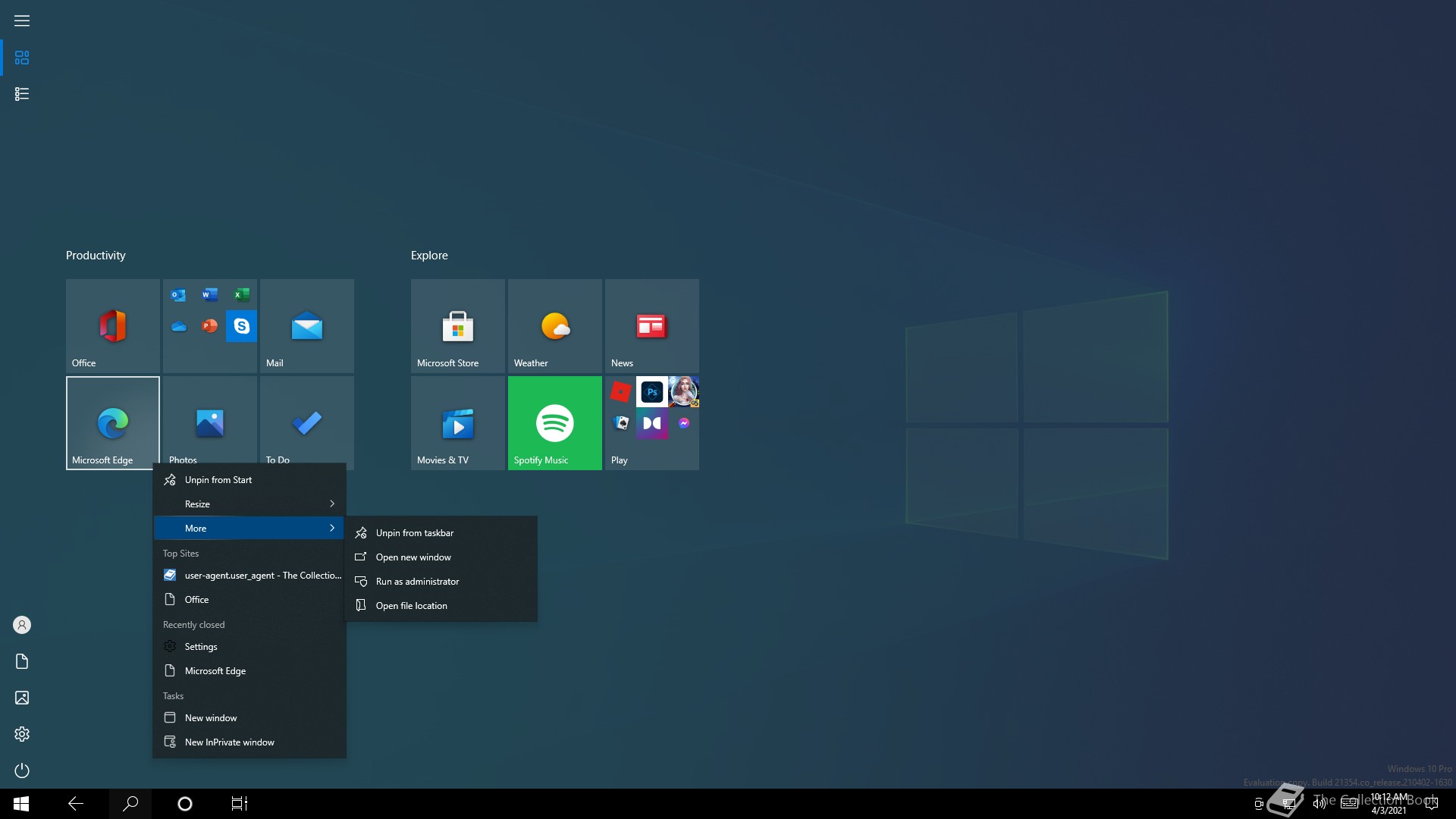
Task: Reopen Settings under Recently closed
Action: (x=249, y=647)
